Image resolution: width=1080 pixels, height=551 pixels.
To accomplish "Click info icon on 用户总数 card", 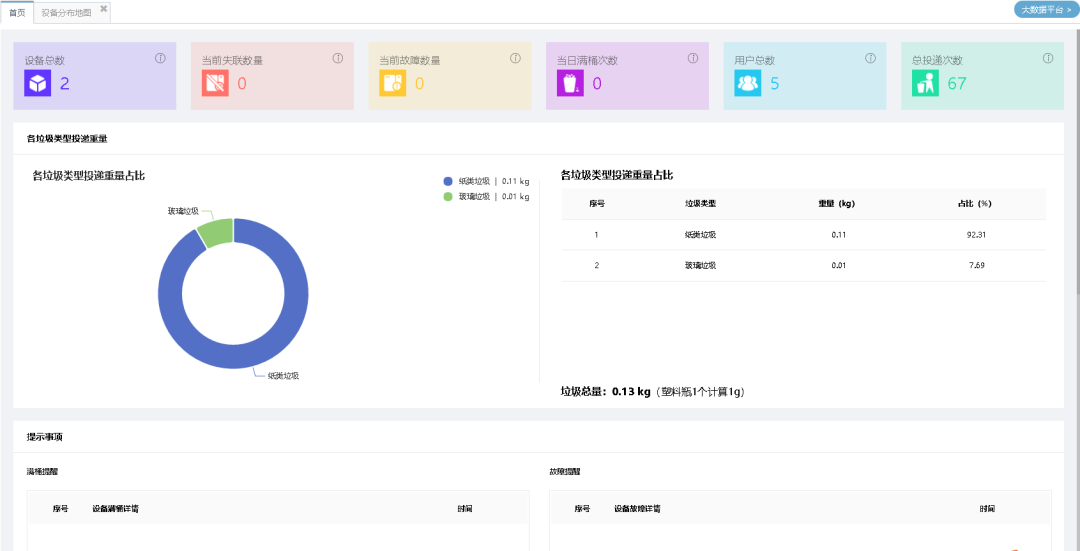I will [870, 58].
